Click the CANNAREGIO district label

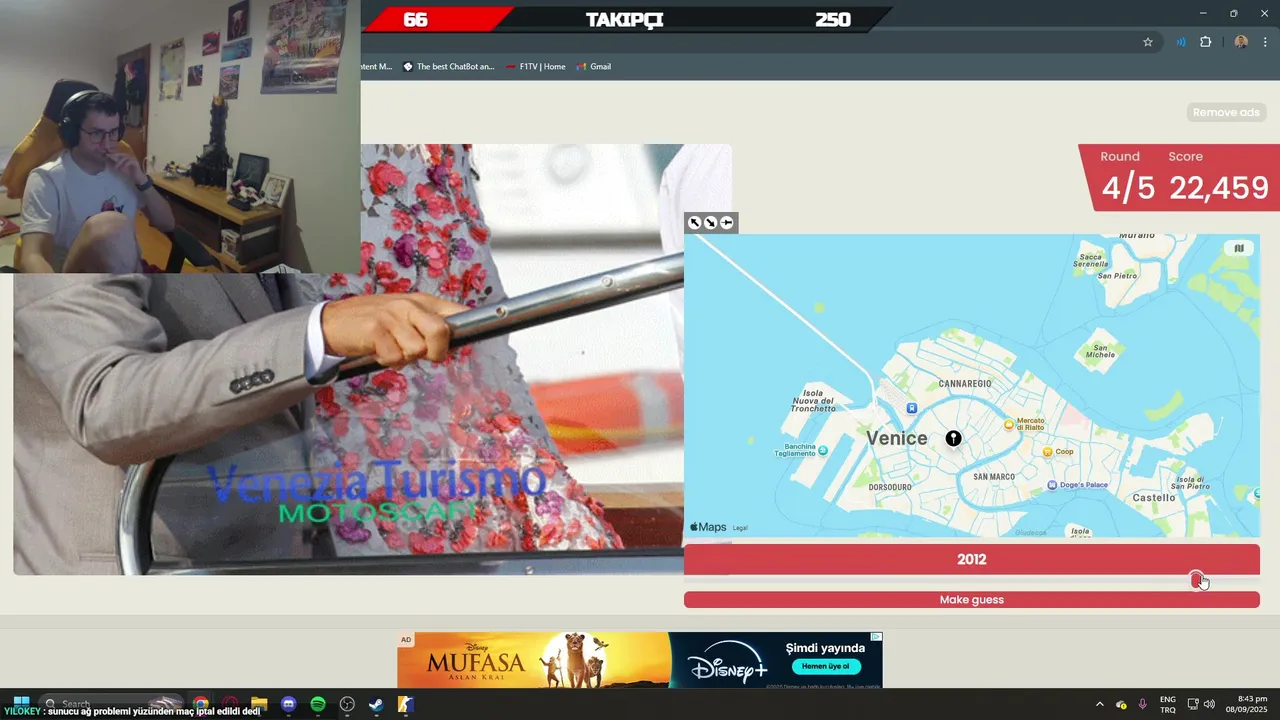pyautogui.click(x=965, y=384)
